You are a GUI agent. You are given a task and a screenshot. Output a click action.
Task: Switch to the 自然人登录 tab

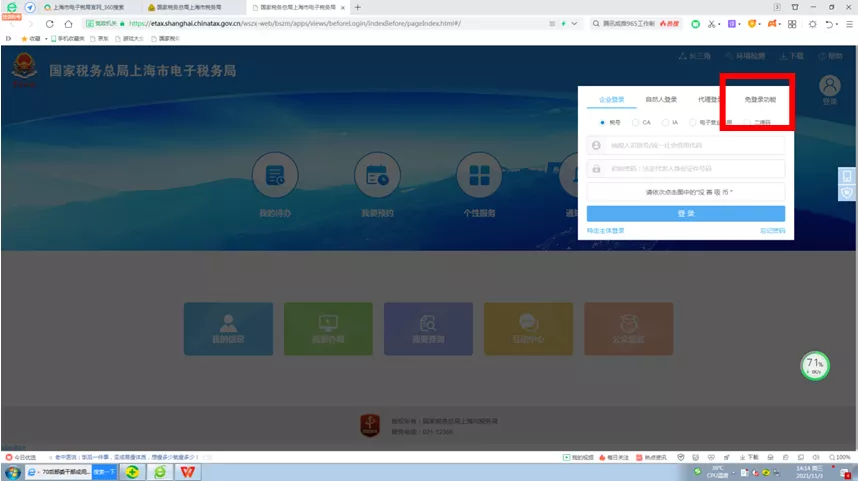coord(661,100)
